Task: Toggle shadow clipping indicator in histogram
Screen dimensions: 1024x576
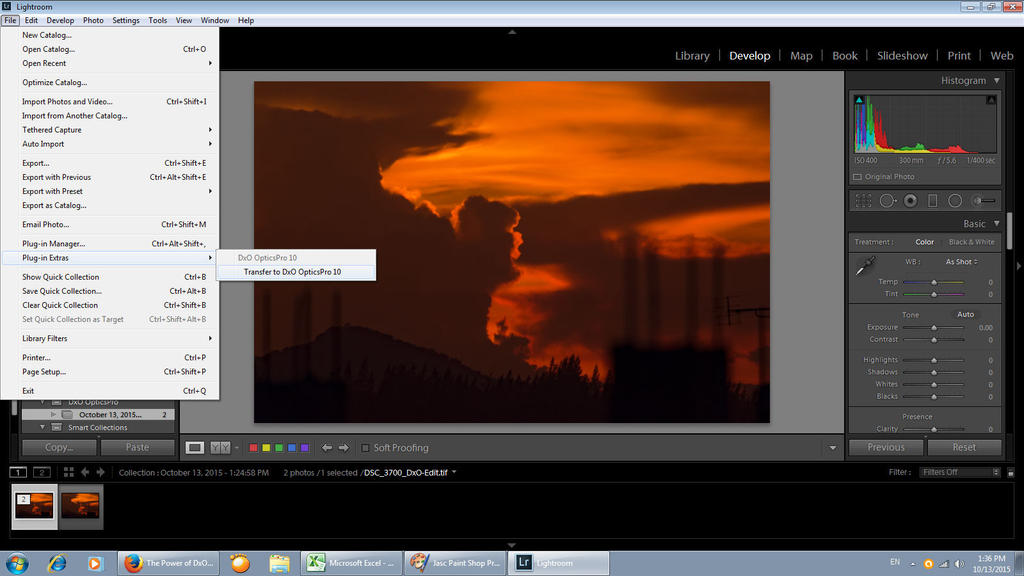Action: (x=858, y=100)
